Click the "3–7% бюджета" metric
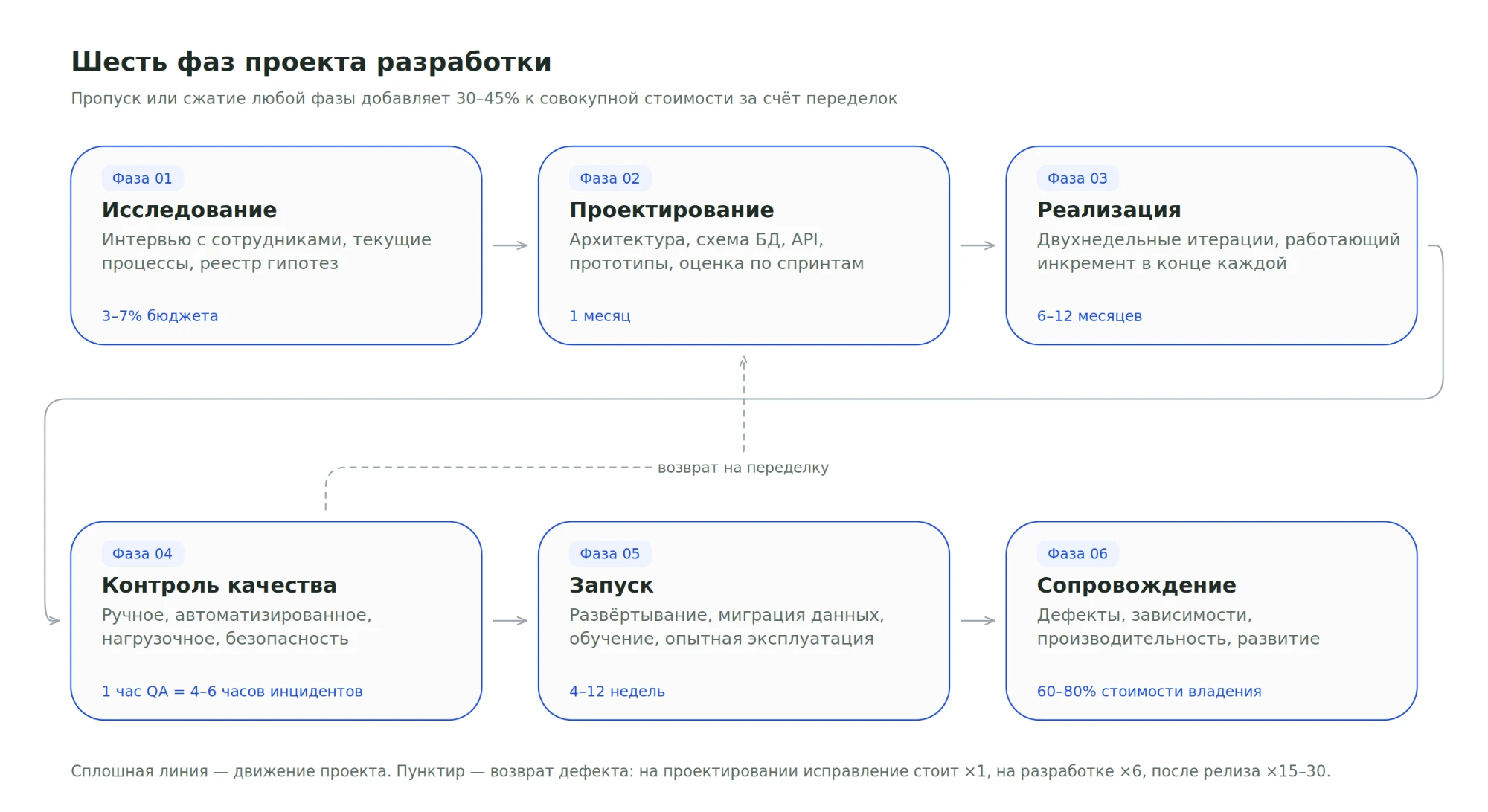The height and width of the screenshot is (812, 1488). tap(160, 316)
